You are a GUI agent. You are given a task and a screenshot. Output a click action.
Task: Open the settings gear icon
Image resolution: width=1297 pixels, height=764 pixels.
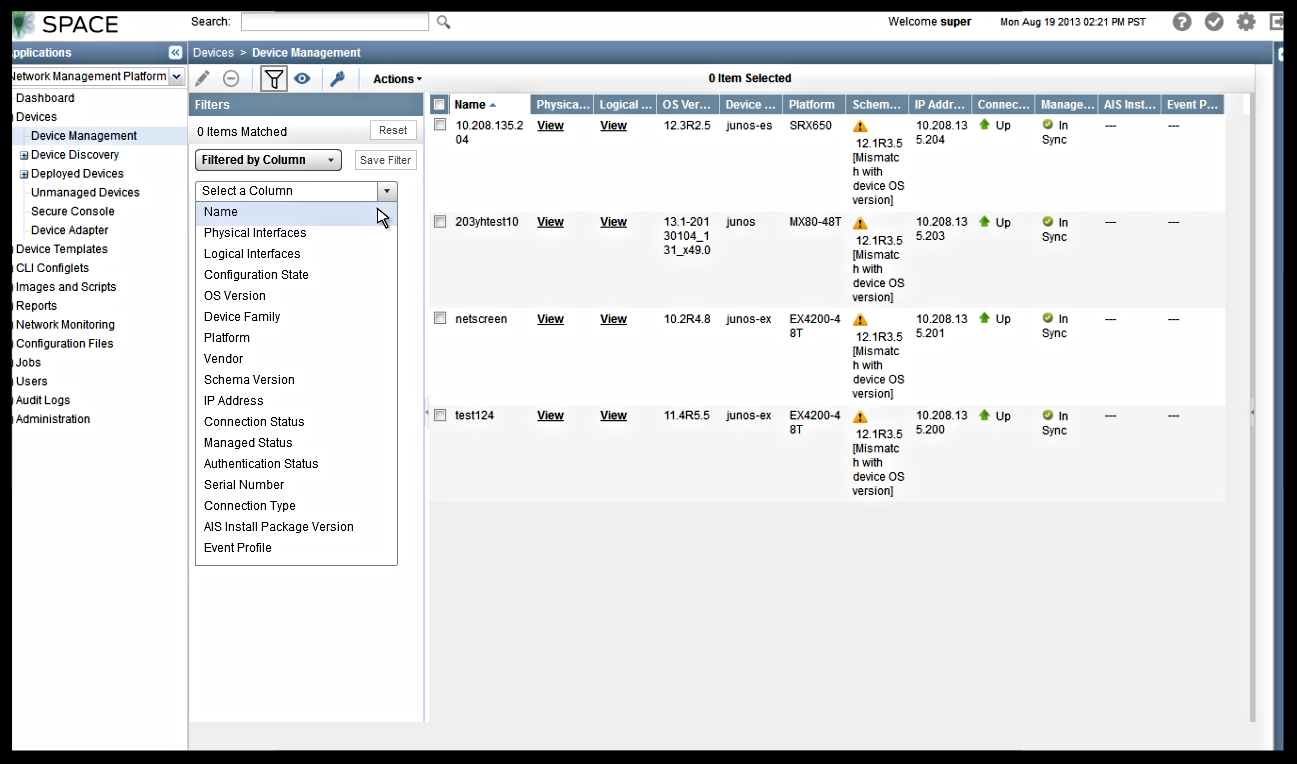pos(1246,22)
